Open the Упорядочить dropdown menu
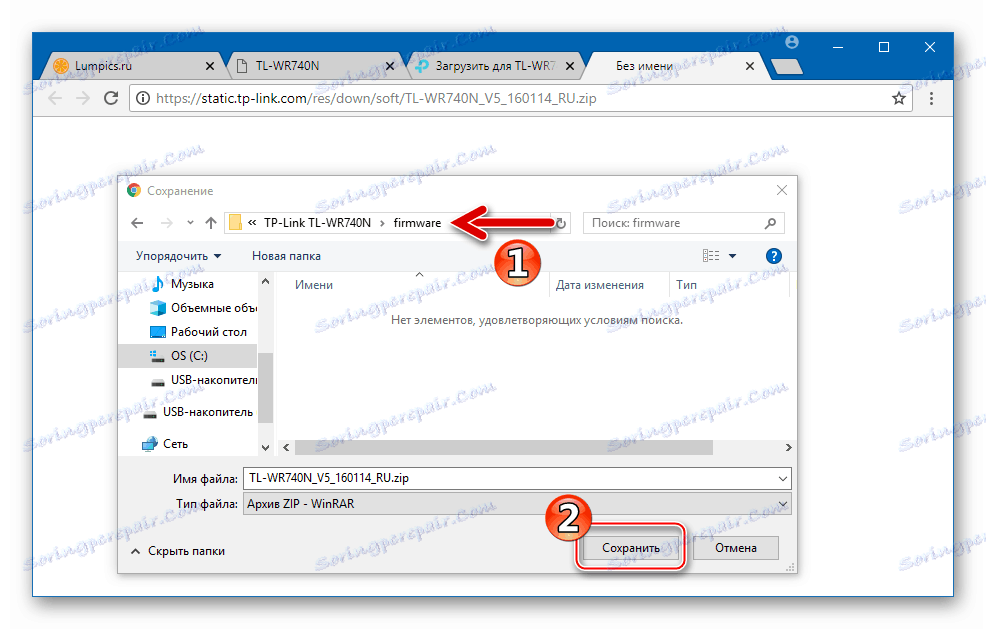 tap(179, 256)
